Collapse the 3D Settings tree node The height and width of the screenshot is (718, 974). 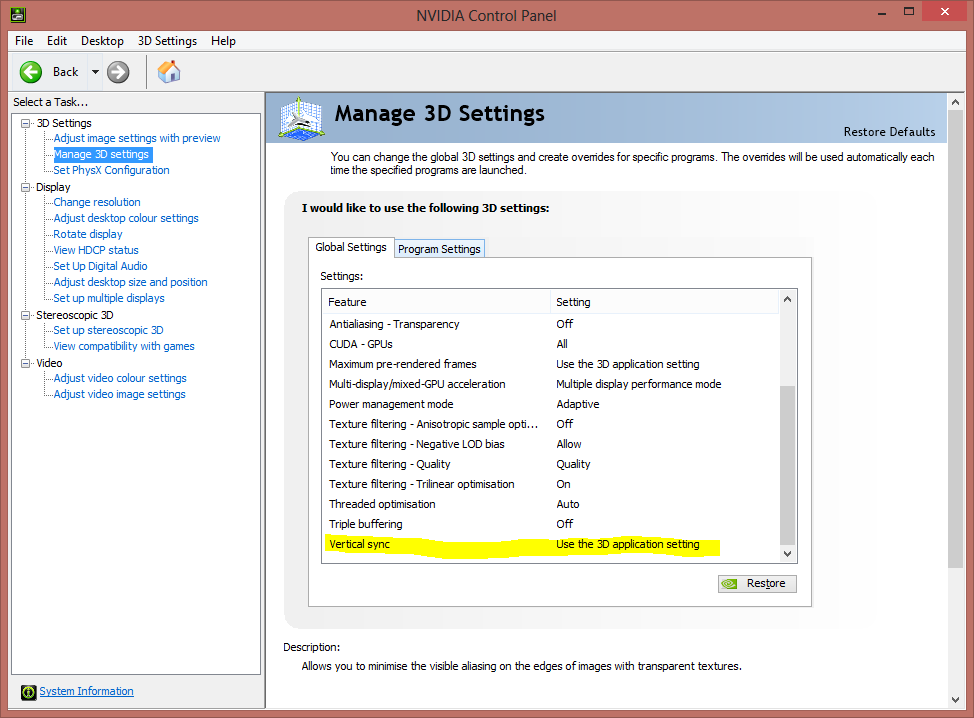point(25,124)
